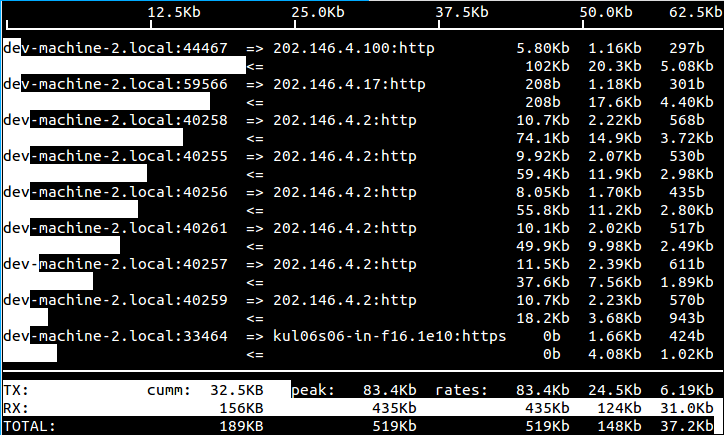Click the 50.0Kb scale label
The width and height of the screenshot is (724, 435).
(606, 12)
